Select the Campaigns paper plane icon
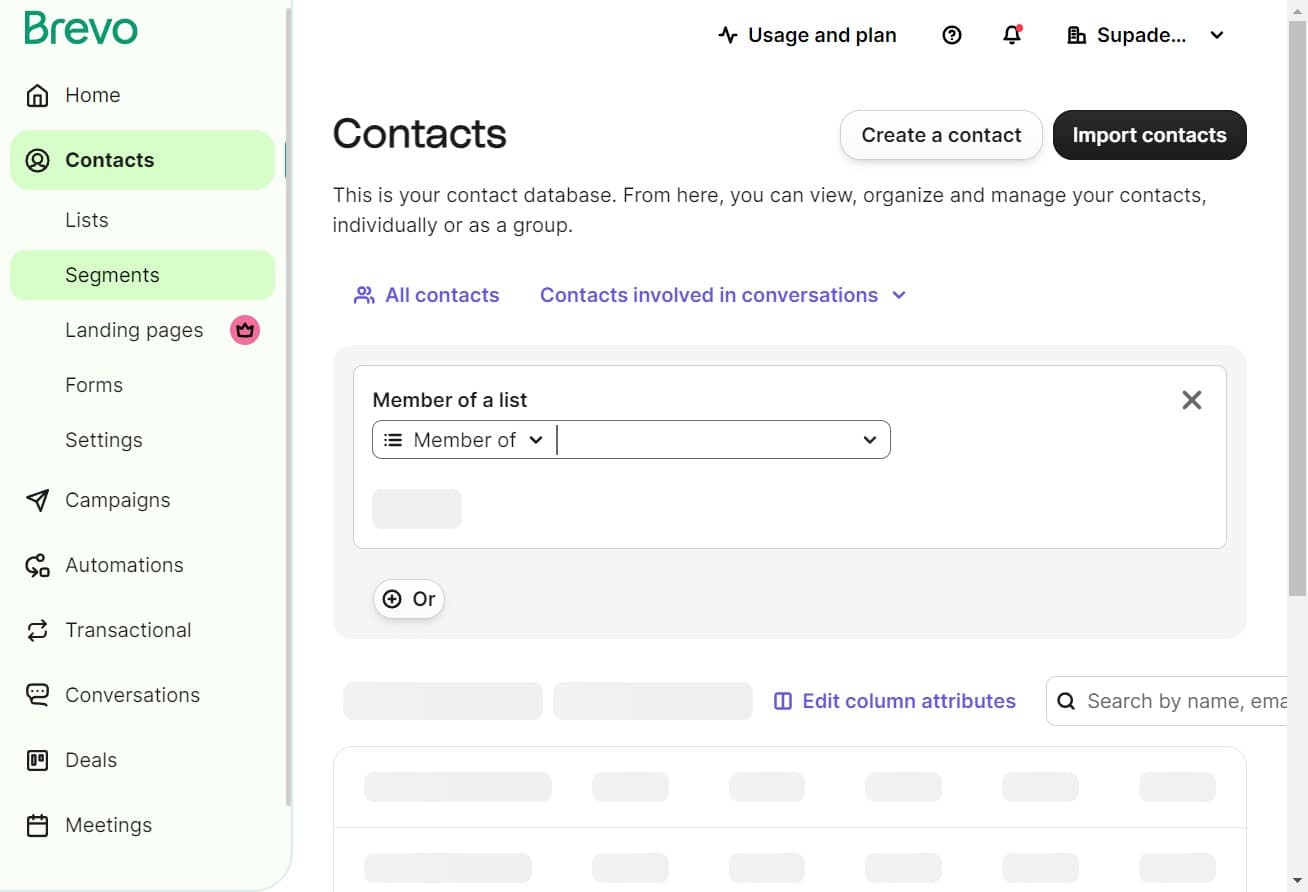 click(37, 500)
